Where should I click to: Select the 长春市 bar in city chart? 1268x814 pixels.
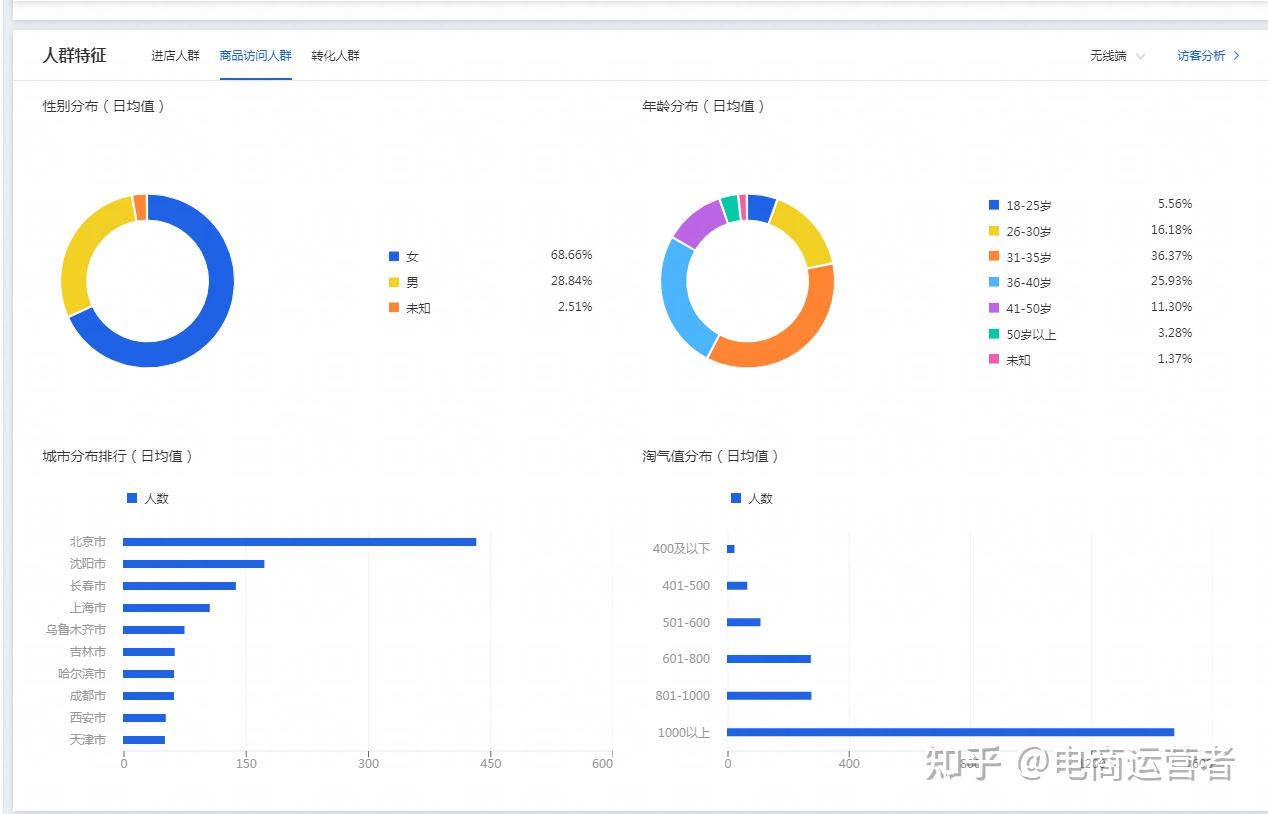coord(179,586)
